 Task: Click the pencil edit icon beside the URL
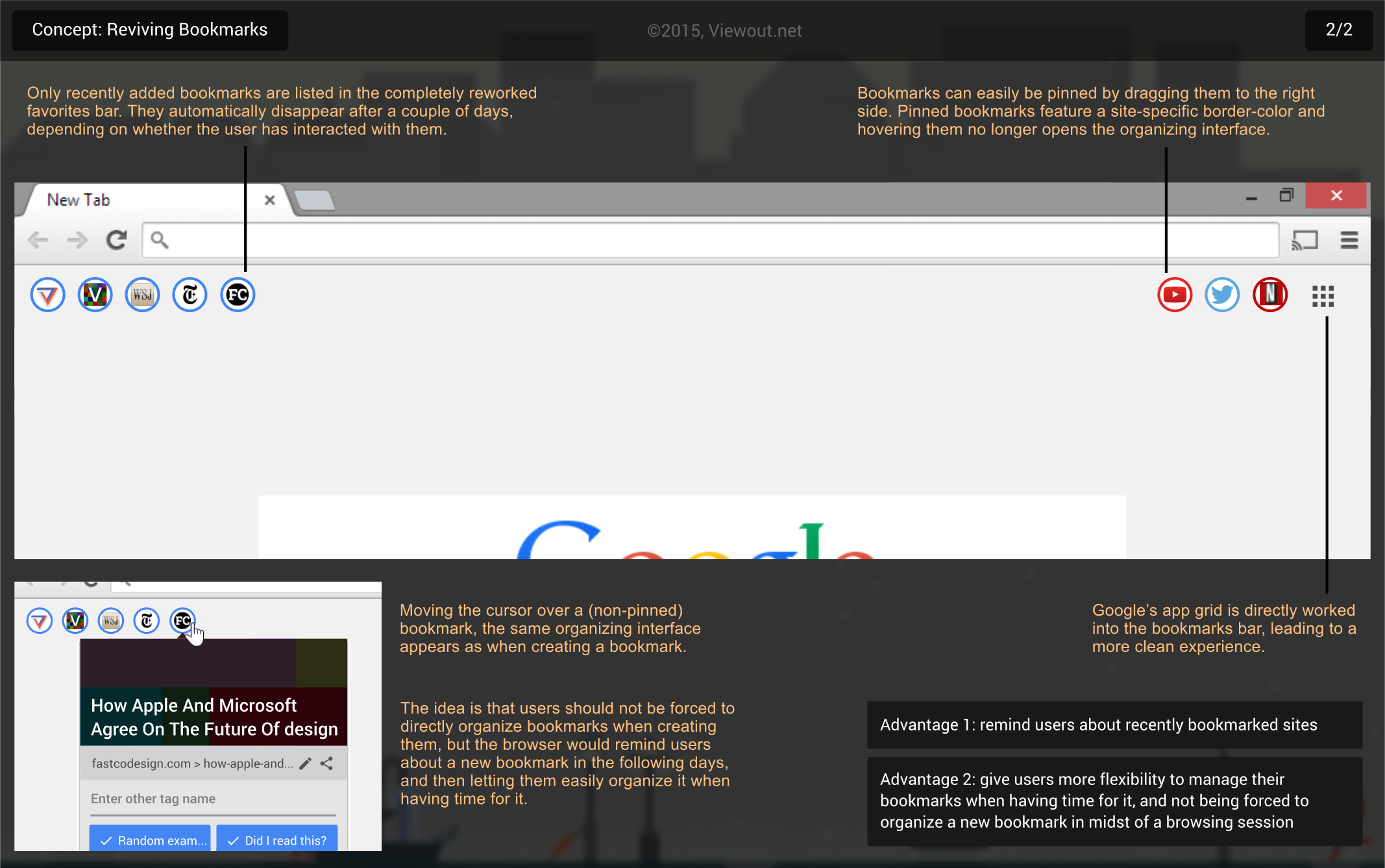[x=305, y=764]
